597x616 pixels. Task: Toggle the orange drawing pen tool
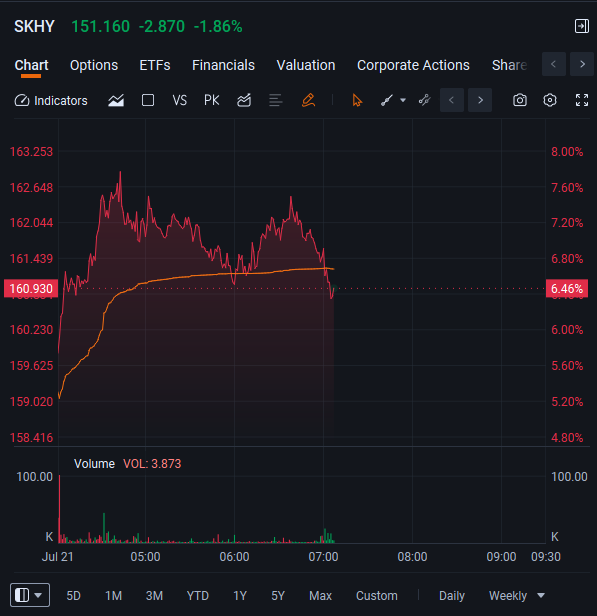(308, 100)
